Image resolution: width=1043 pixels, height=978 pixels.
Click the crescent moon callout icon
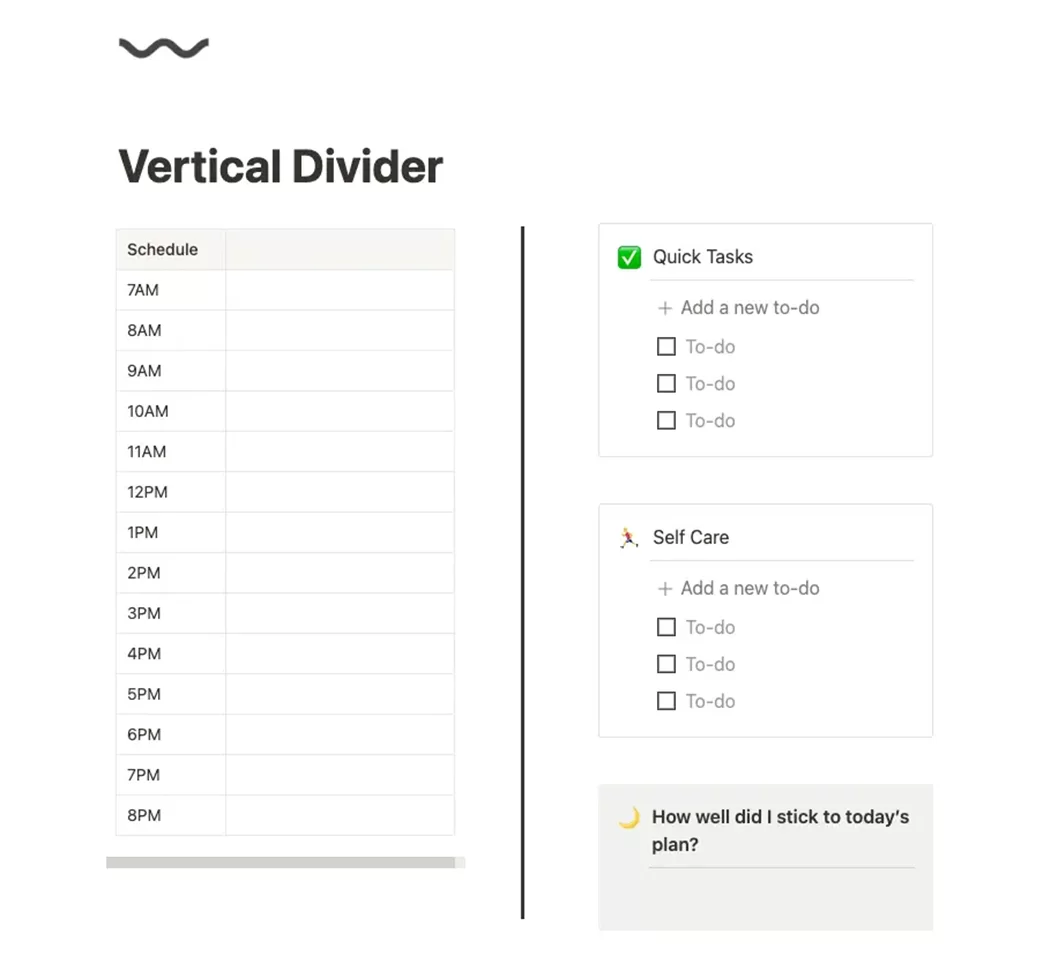[629, 818]
